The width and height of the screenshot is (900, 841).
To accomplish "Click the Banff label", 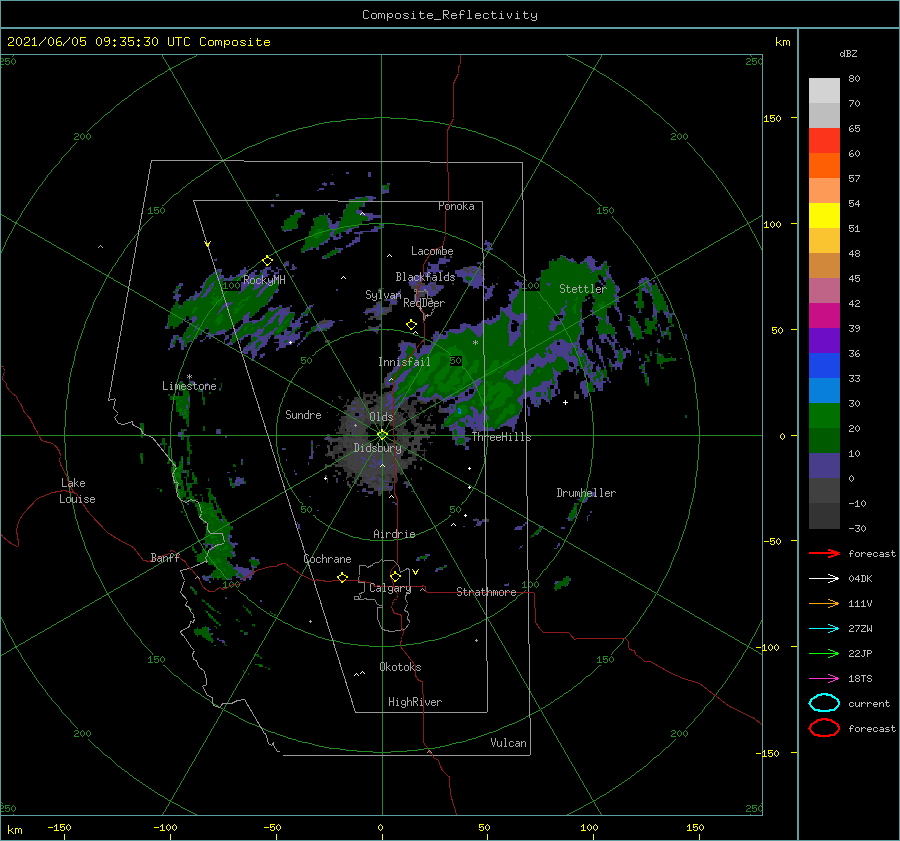I will pos(165,557).
